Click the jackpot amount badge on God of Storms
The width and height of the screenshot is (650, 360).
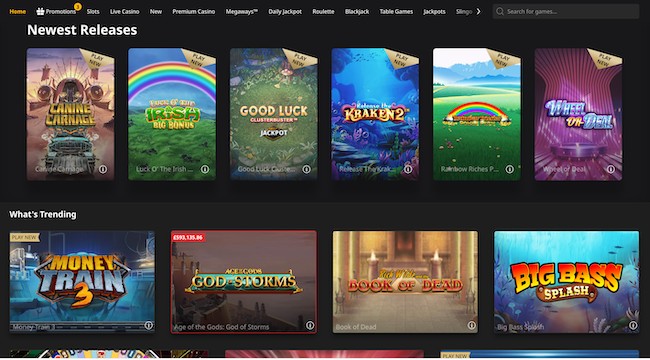[x=188, y=238]
